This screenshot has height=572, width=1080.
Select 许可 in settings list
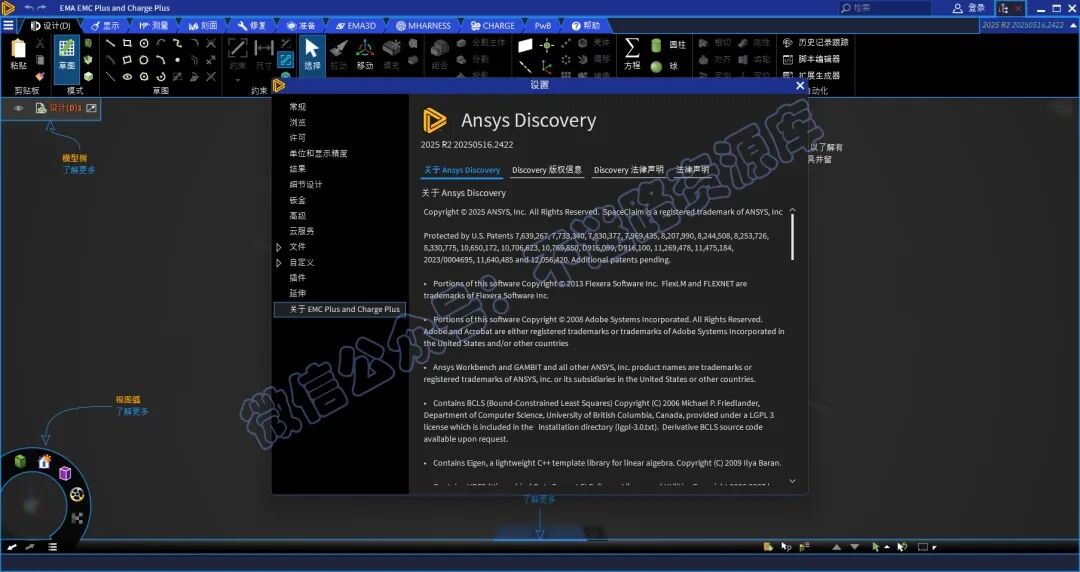point(298,138)
